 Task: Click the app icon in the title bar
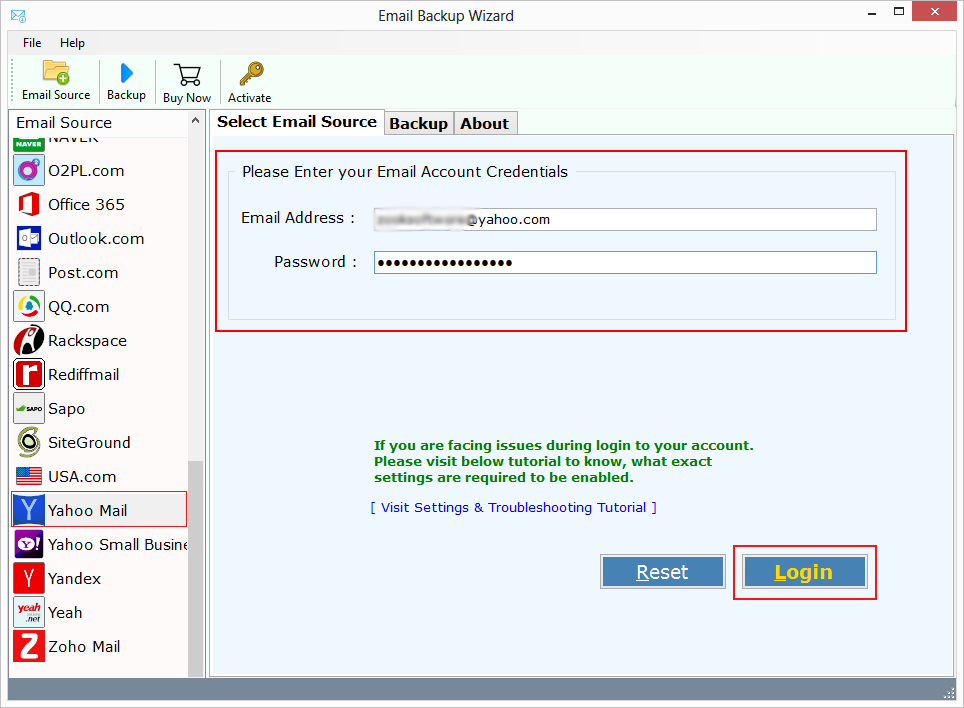[18, 16]
